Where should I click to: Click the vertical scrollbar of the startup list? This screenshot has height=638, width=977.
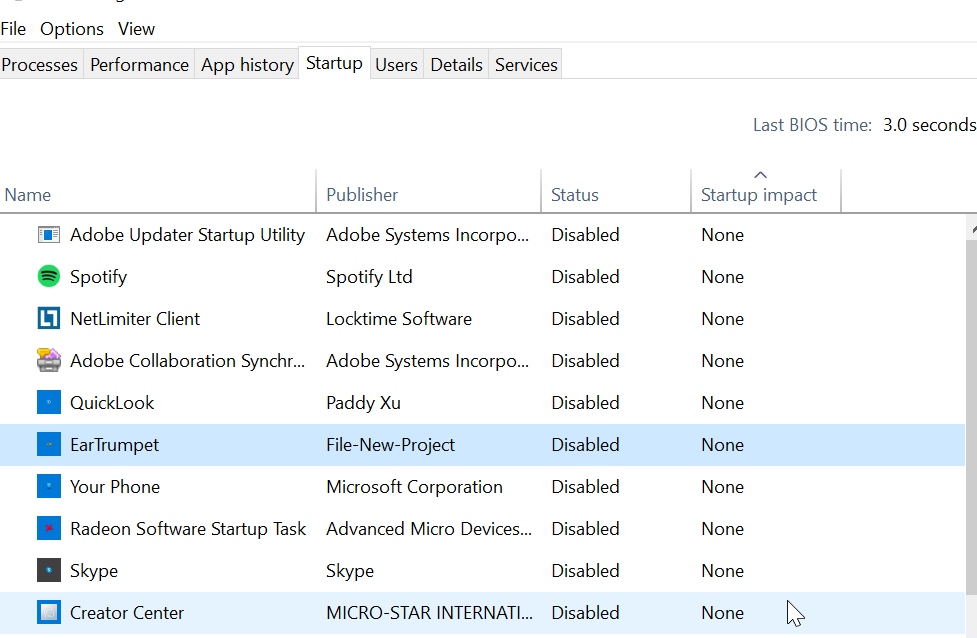tap(971, 416)
